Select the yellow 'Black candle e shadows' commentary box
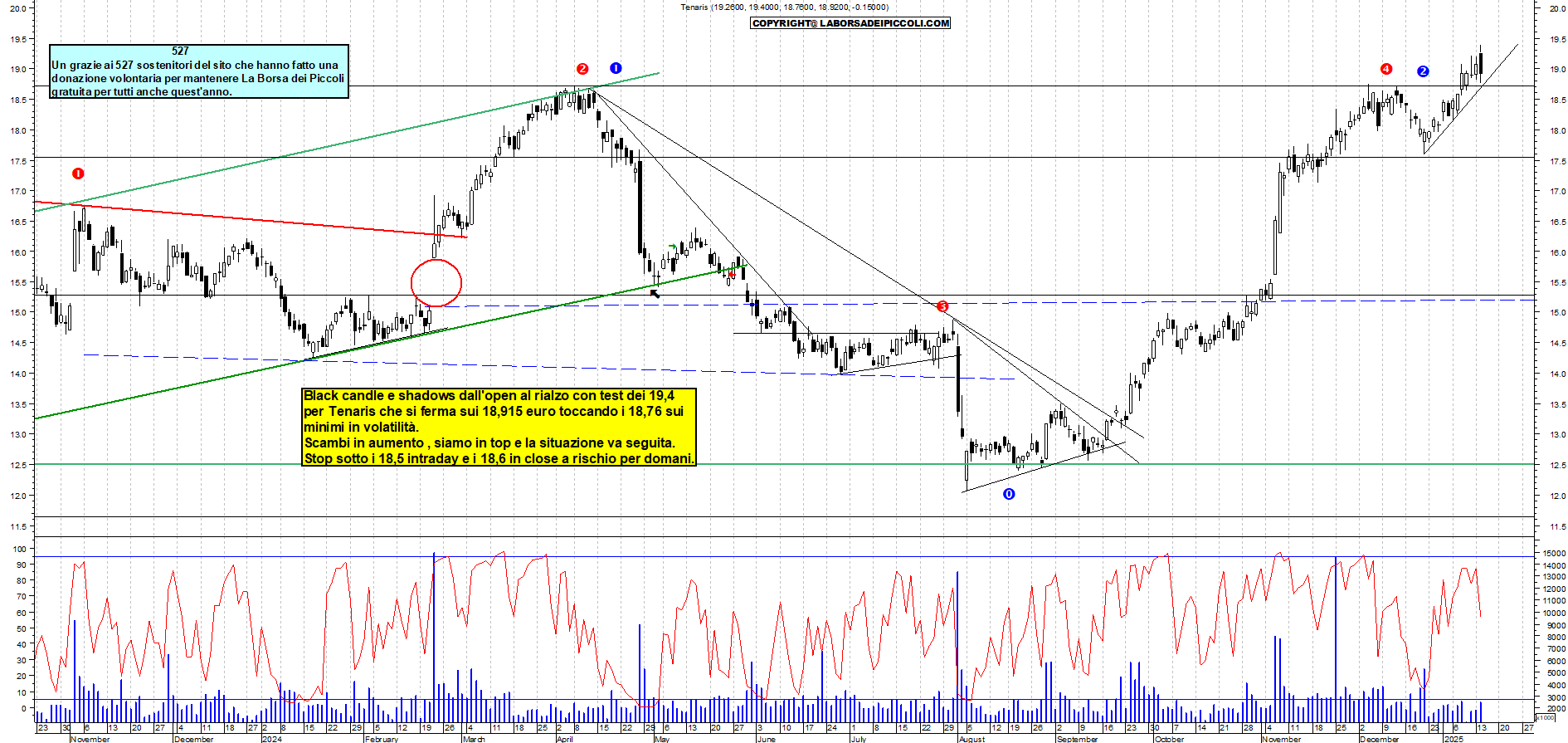The image size is (1568, 743). (x=499, y=427)
